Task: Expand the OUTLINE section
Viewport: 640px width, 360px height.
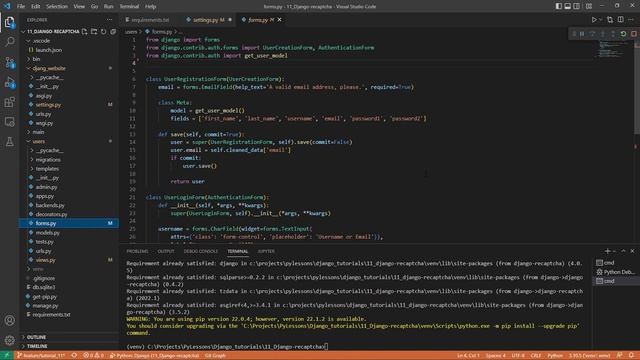Action: (x=36, y=337)
